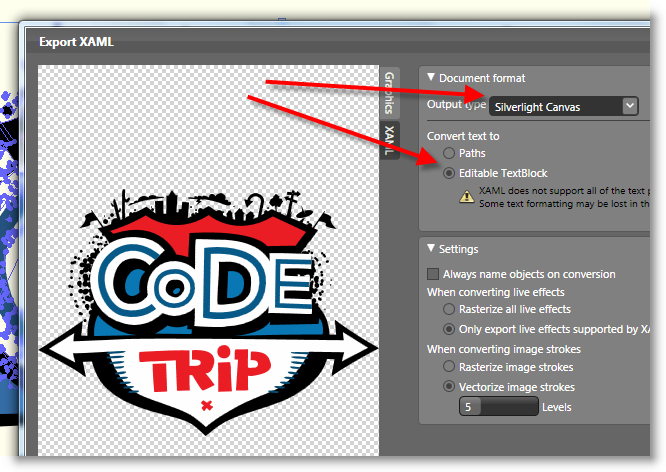Viewport: 666px width, 472px height.
Task: Select Rasterize image strokes option
Action: [x=449, y=367]
